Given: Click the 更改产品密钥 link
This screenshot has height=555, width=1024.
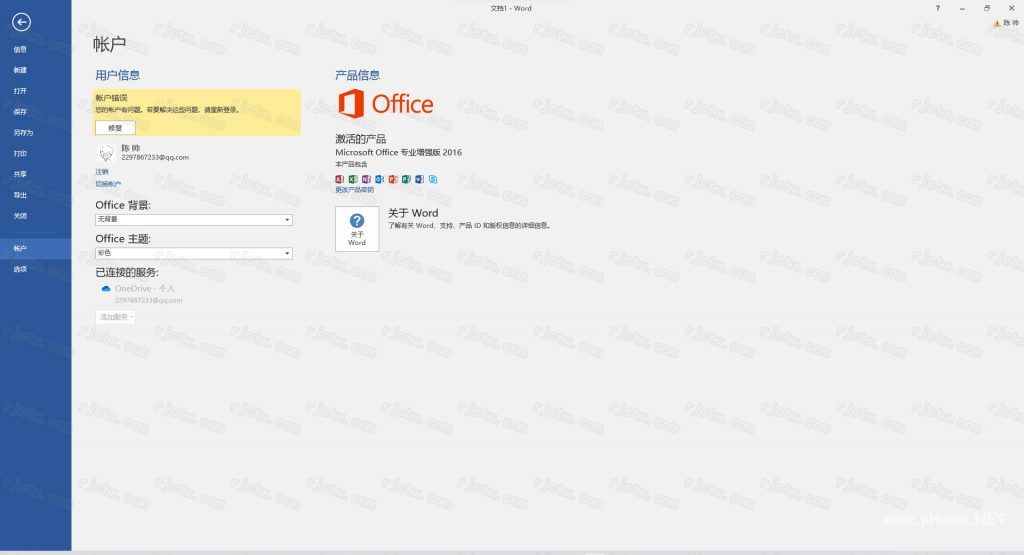Looking at the screenshot, I should point(355,190).
